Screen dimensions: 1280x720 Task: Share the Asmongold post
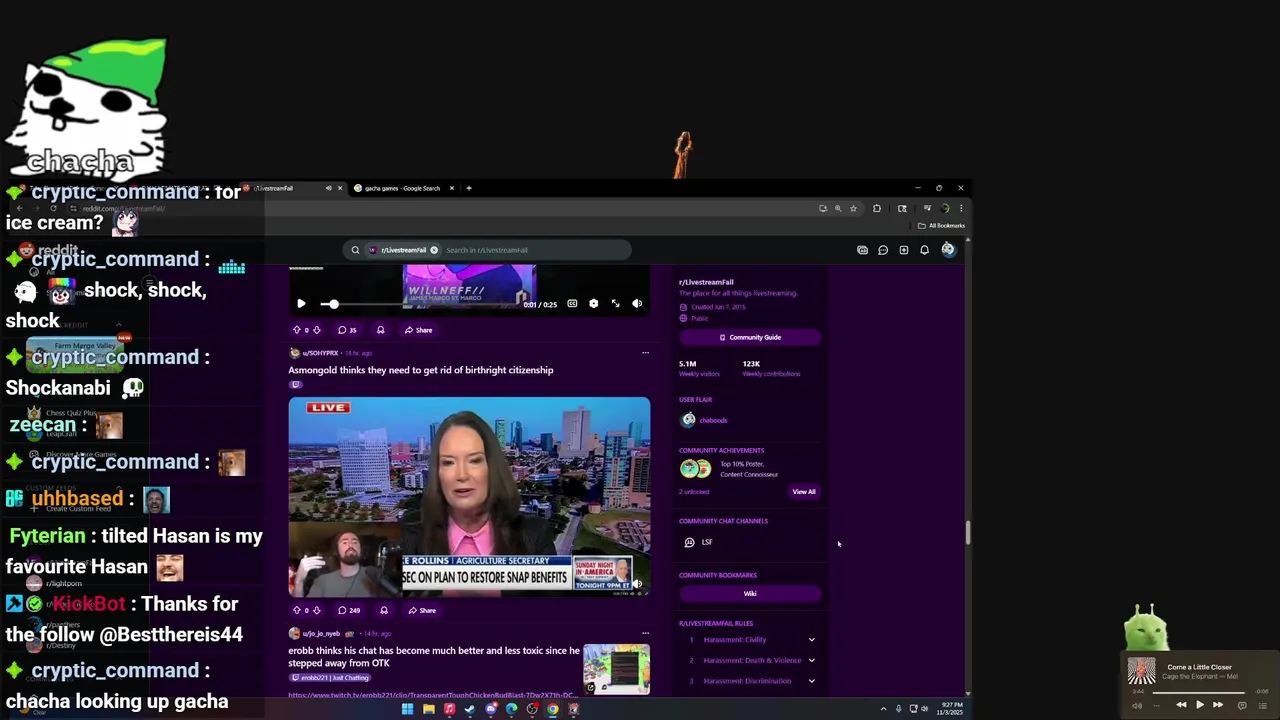422,610
